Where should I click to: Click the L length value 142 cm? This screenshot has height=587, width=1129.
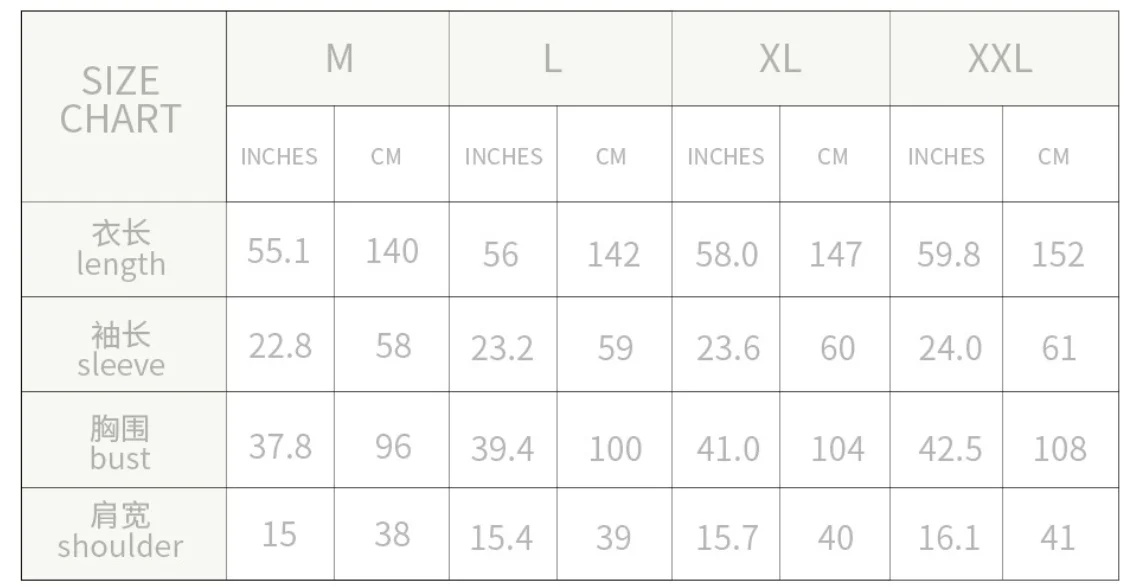point(613,254)
